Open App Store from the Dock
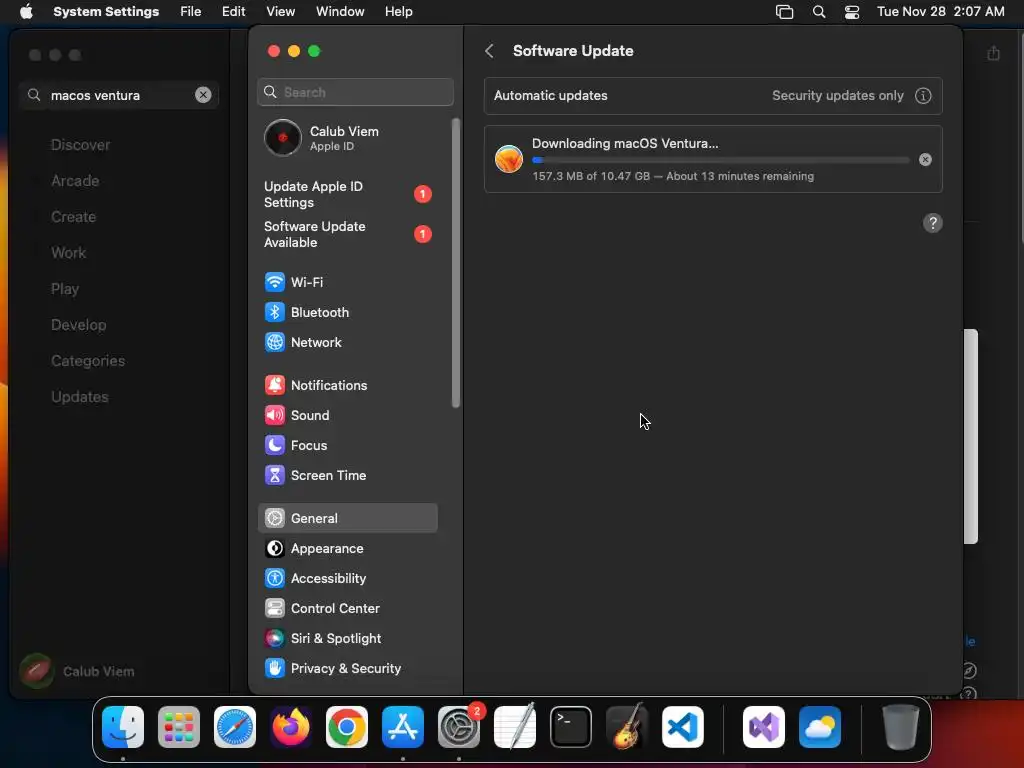1024x768 pixels. pyautogui.click(x=403, y=727)
